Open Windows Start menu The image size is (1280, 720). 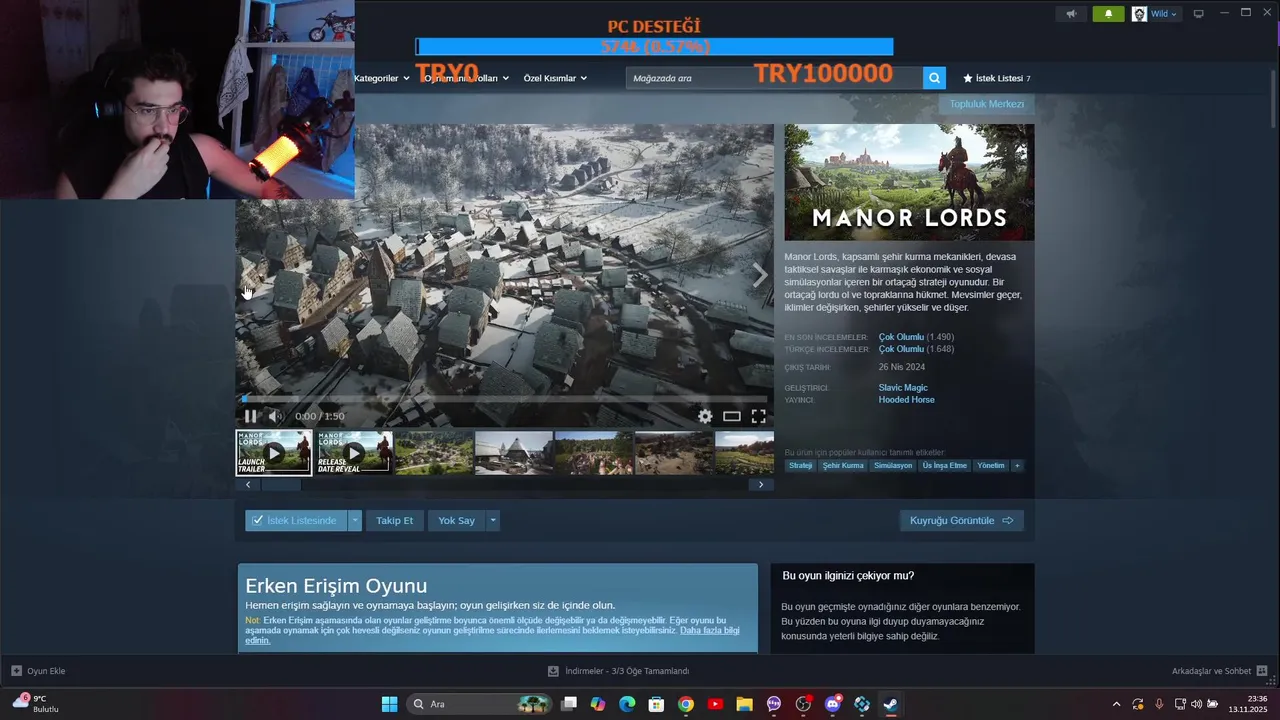[x=389, y=704]
